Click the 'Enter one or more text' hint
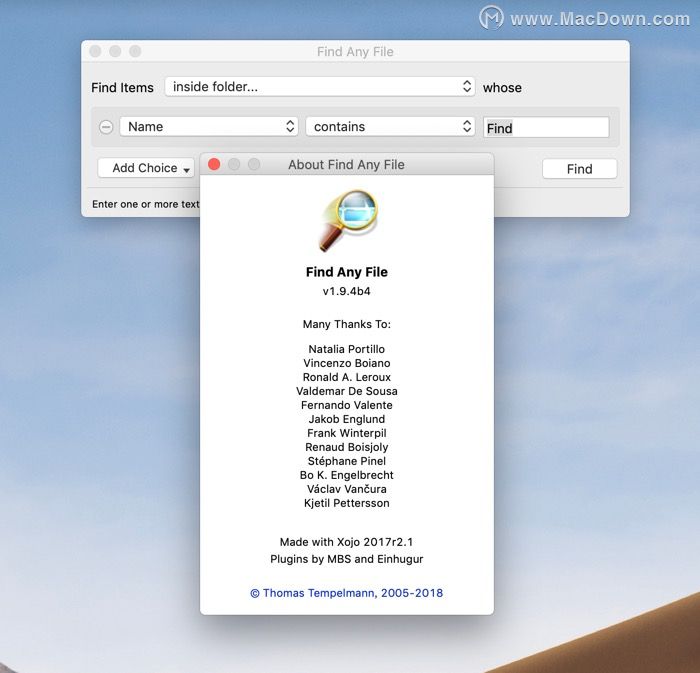The image size is (700, 673). pyautogui.click(x=146, y=204)
